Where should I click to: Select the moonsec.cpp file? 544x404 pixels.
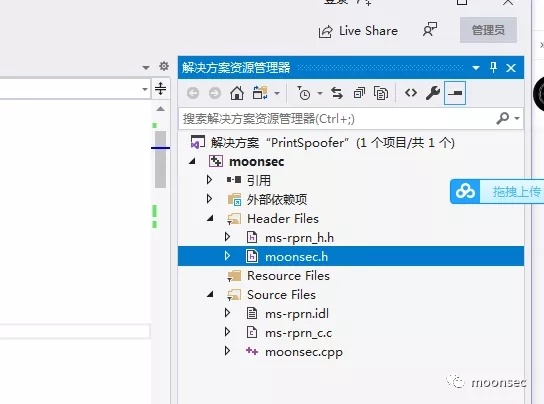[304, 352]
